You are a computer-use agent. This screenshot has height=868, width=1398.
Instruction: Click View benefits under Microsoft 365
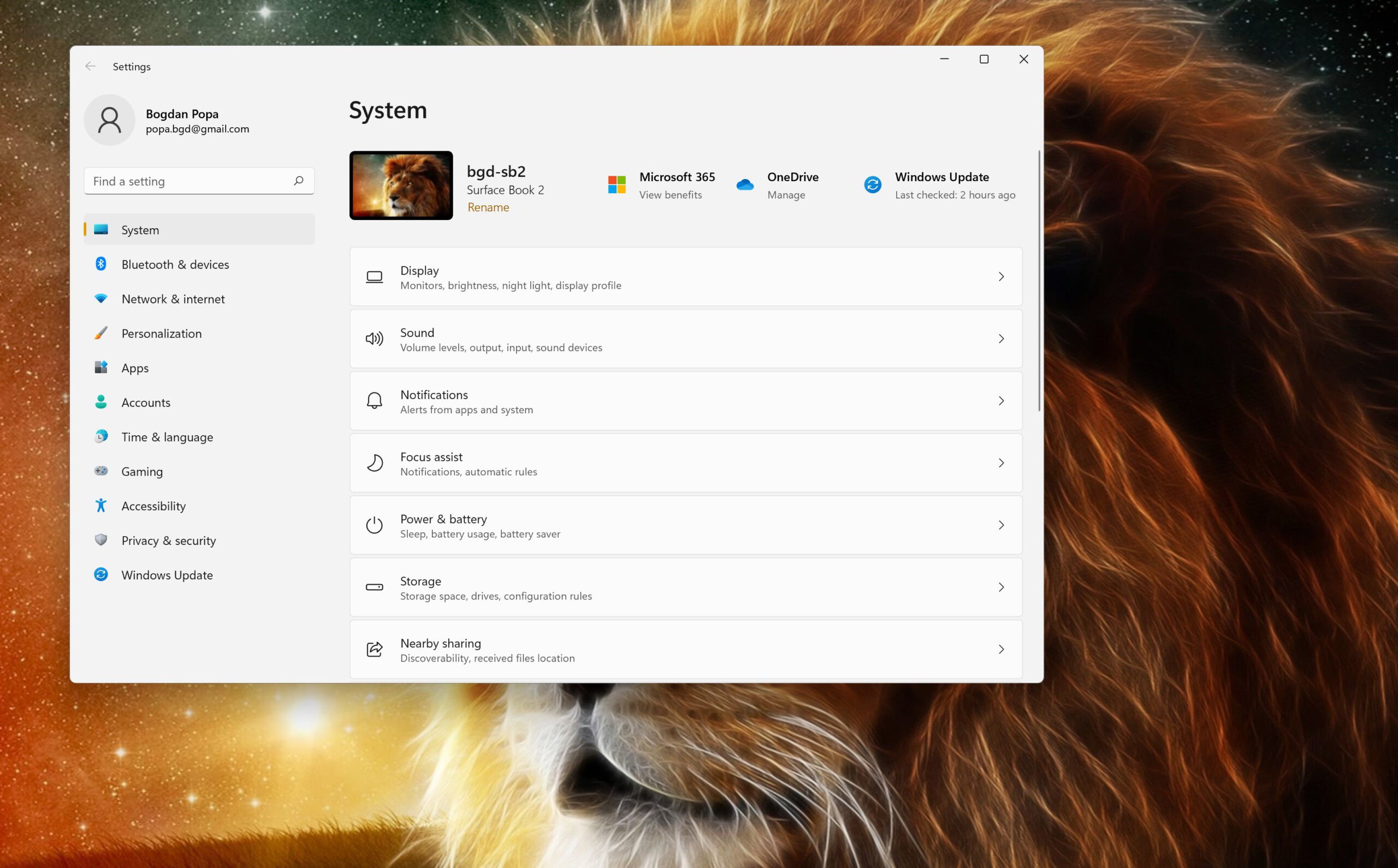[671, 194]
